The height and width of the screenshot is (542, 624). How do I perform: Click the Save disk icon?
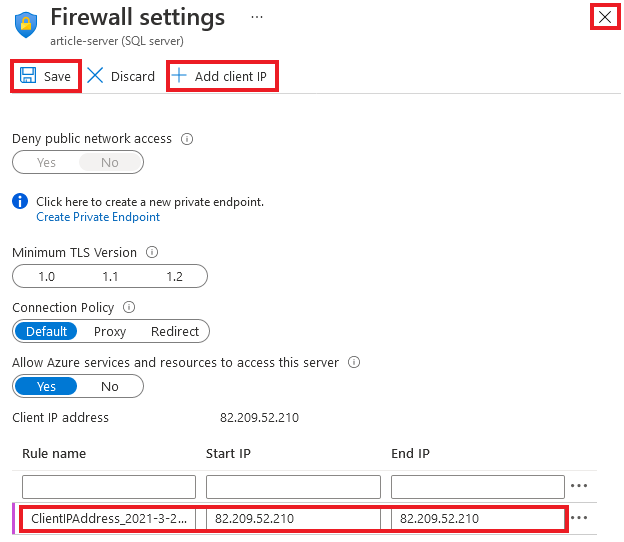(28, 76)
